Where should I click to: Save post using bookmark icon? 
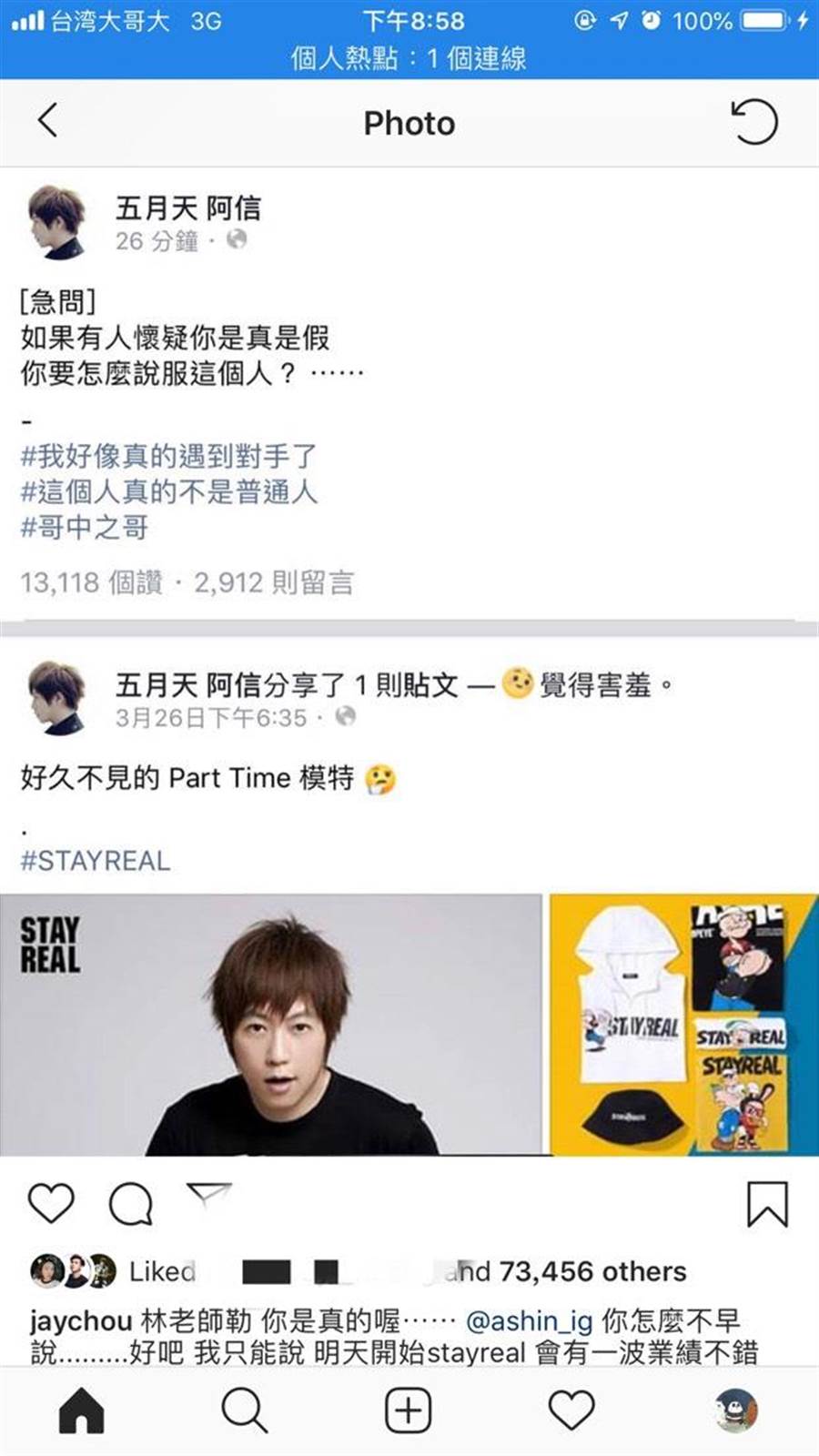click(x=767, y=1204)
